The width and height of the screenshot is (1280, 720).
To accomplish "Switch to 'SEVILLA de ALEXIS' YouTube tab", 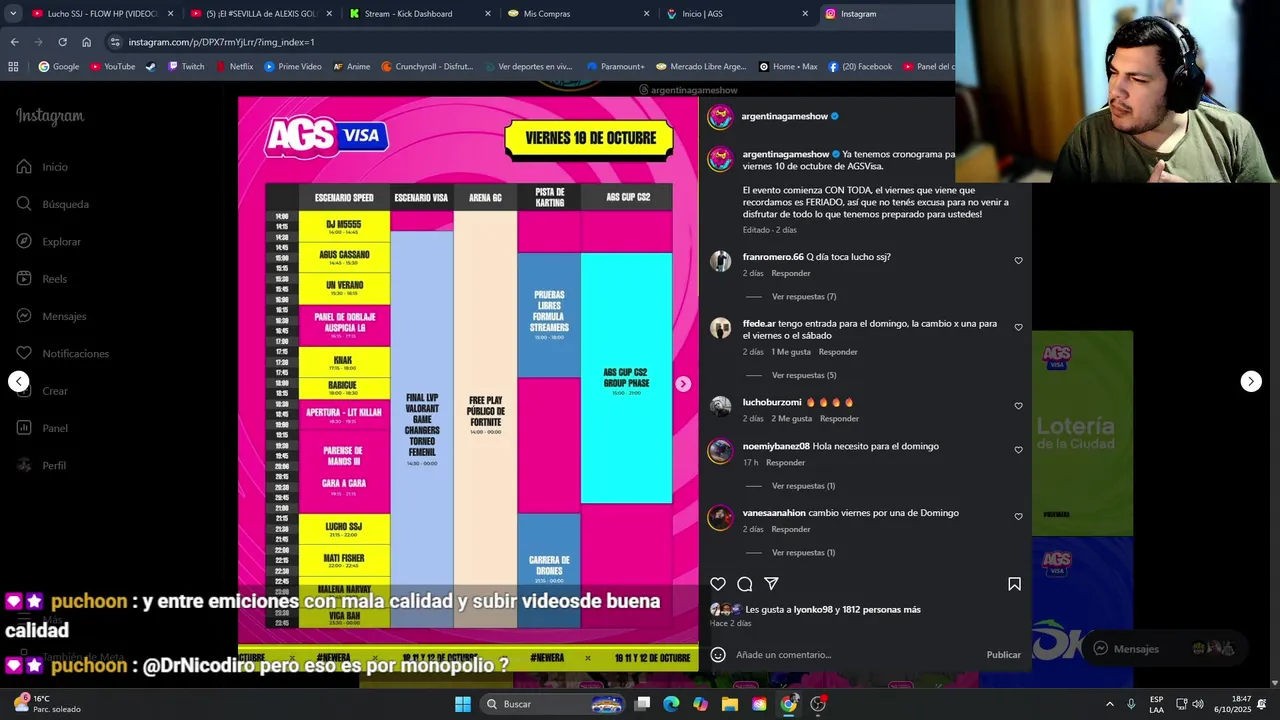I will click(x=263, y=14).
